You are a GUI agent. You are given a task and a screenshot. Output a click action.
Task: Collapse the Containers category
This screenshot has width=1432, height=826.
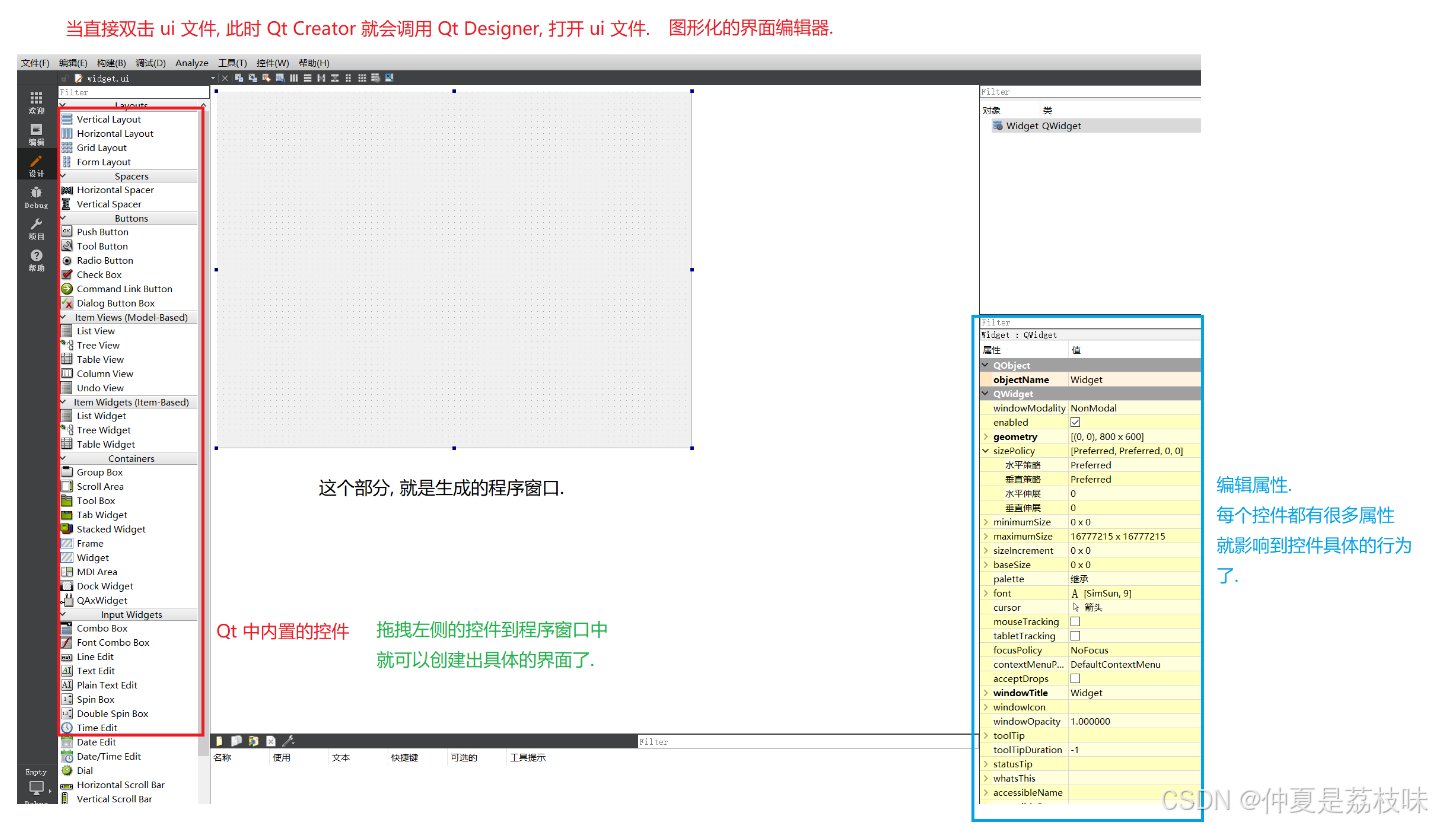63,458
